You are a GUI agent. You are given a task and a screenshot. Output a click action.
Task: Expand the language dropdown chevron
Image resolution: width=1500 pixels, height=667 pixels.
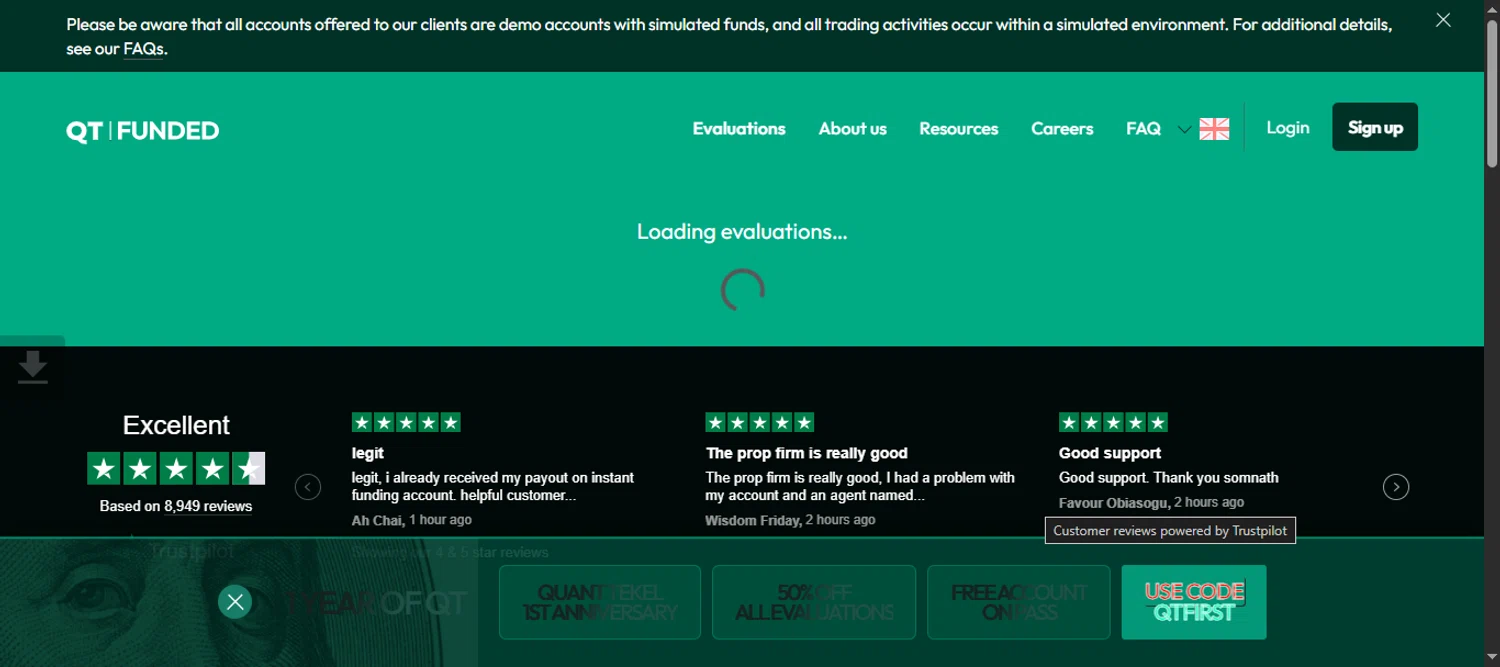click(1184, 129)
